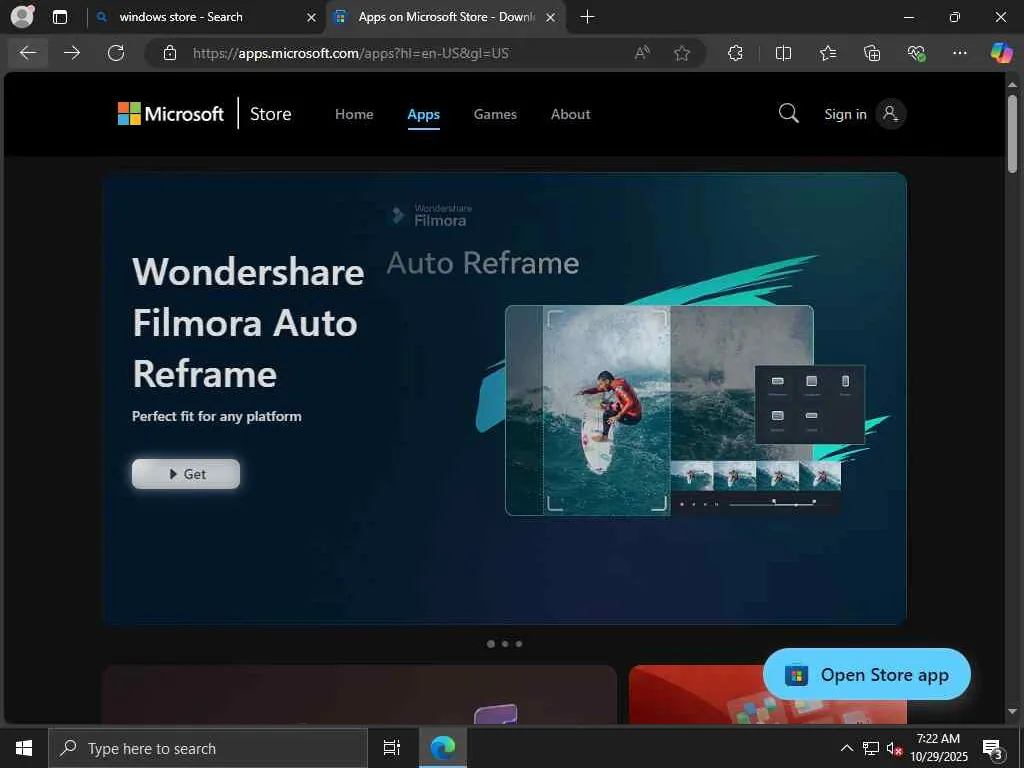Open the Windows Start menu
This screenshot has width=1024, height=768.
tap(24, 748)
